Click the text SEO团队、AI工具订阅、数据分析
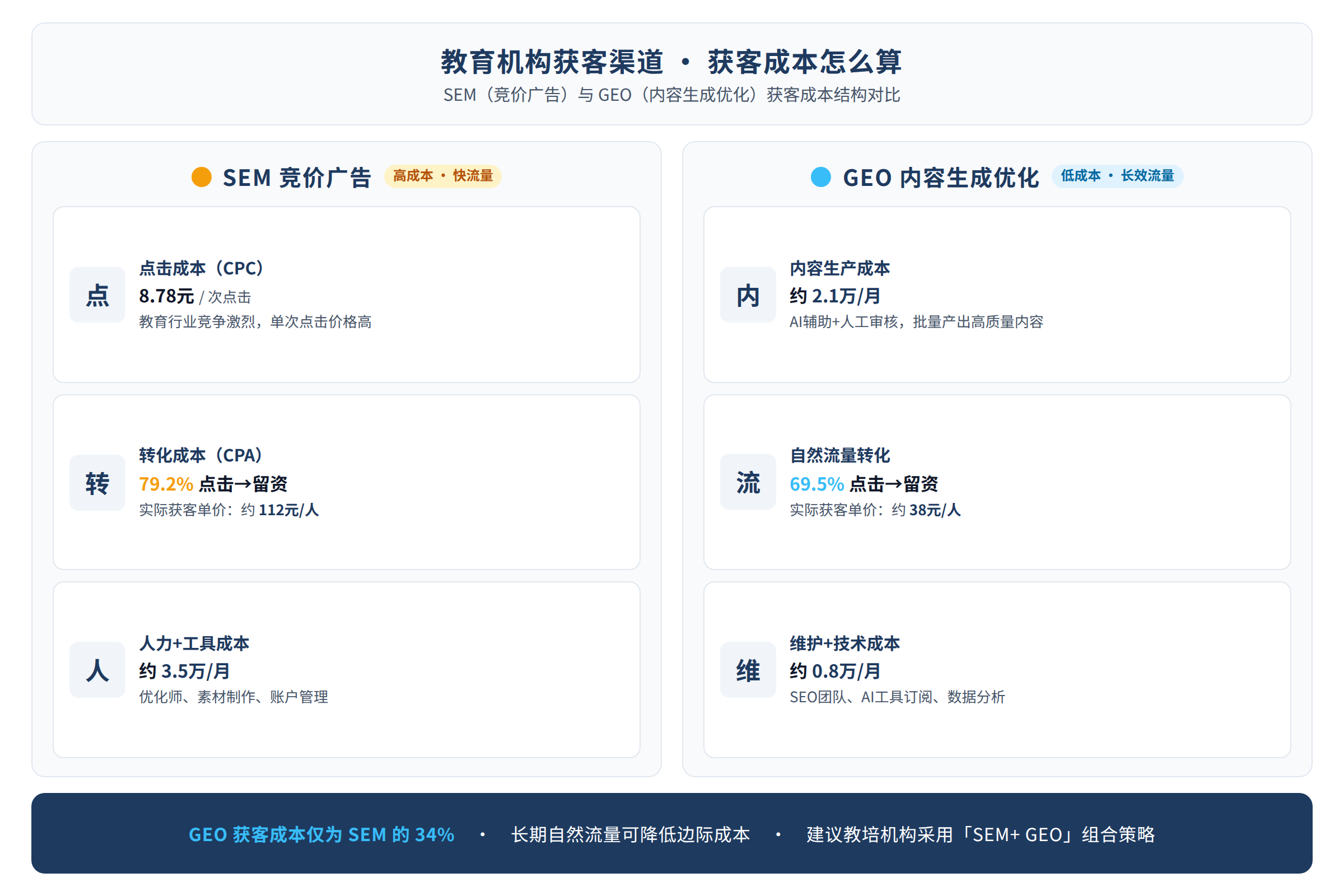Screen dimensions: 1344x896 click(897, 697)
